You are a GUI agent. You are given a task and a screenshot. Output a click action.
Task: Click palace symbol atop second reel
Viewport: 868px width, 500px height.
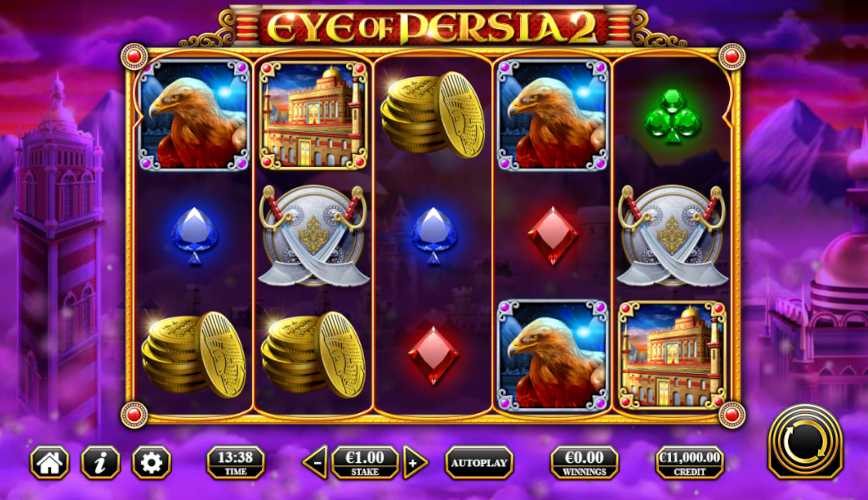pyautogui.click(x=313, y=115)
